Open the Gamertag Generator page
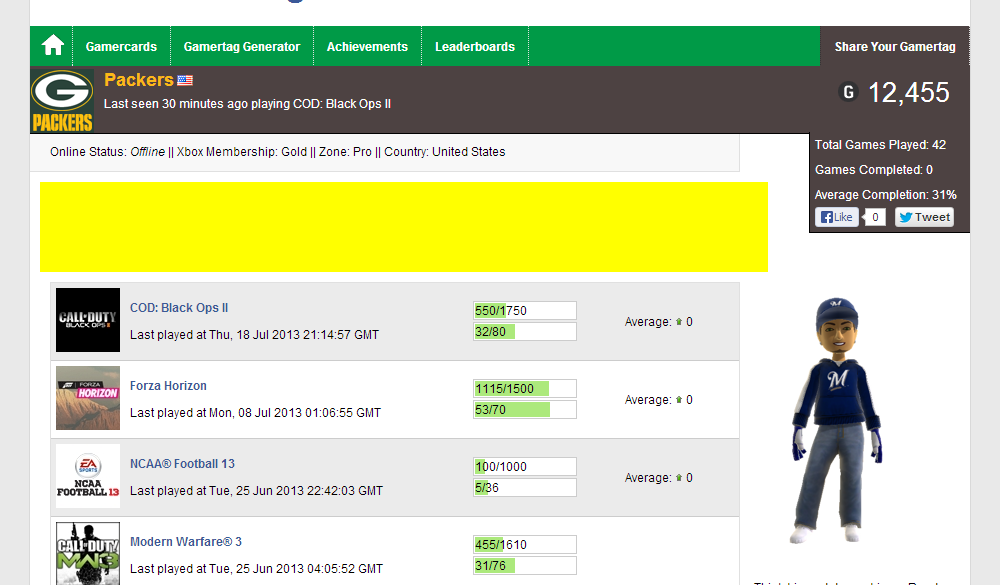The width and height of the screenshot is (1000, 585). pos(242,47)
